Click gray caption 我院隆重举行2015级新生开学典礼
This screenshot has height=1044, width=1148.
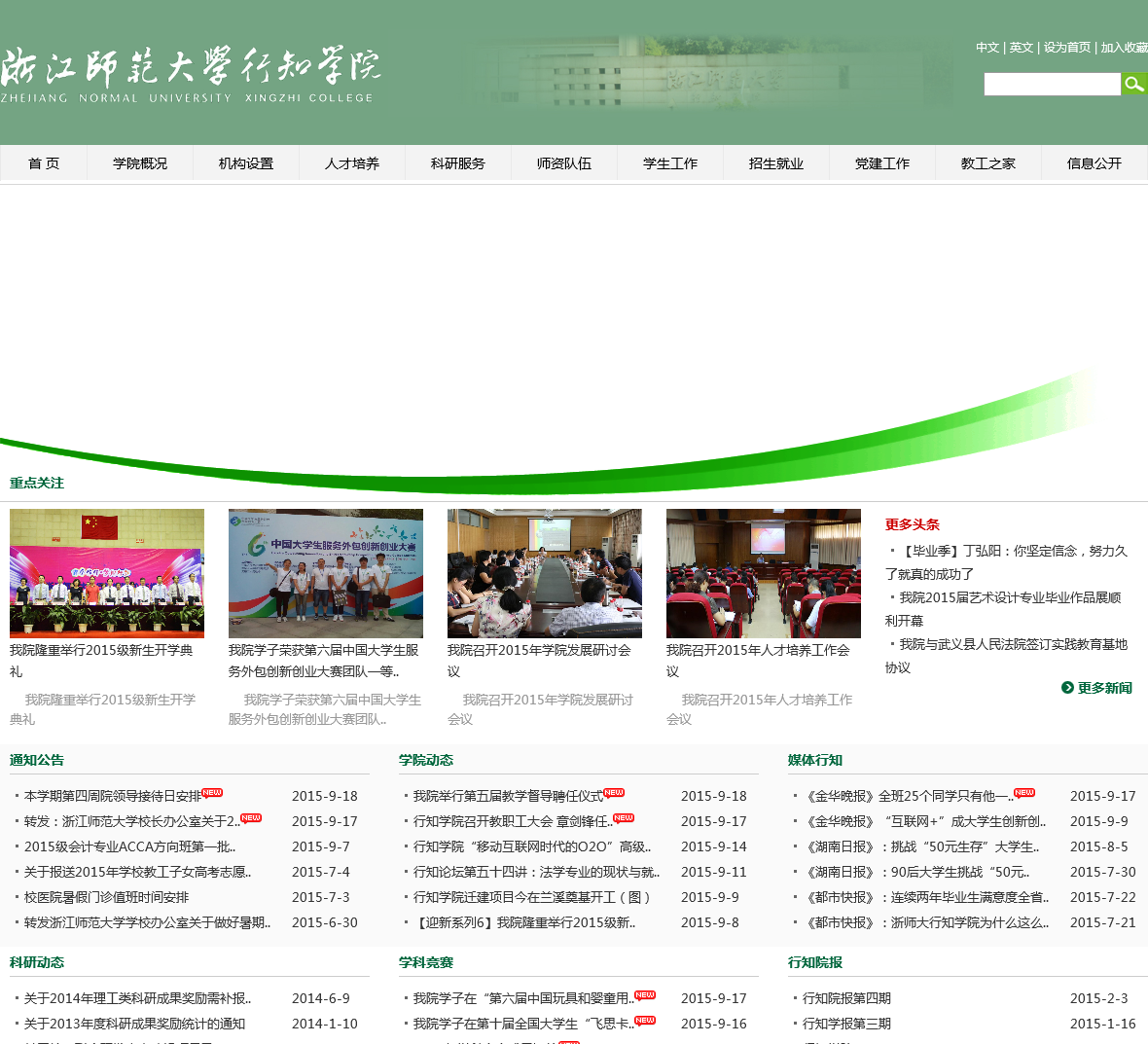click(102, 708)
